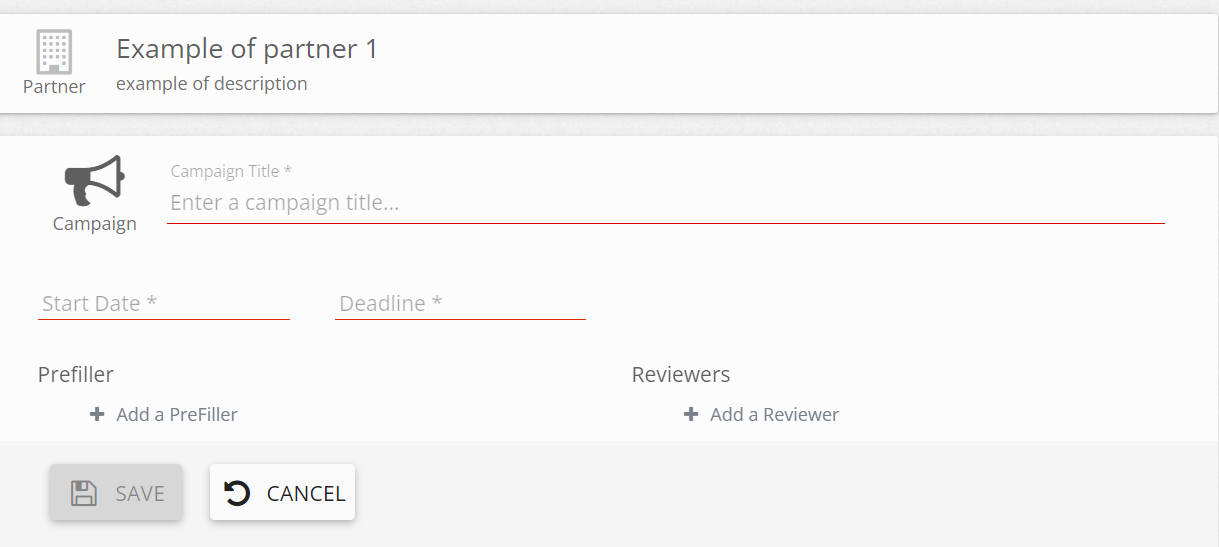This screenshot has height=547, width=1219.
Task: Click the 'example of description' text
Action: [x=212, y=84]
